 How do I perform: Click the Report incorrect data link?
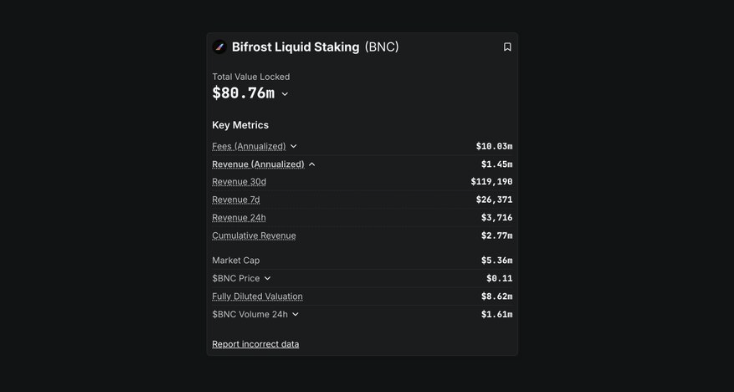(256, 344)
